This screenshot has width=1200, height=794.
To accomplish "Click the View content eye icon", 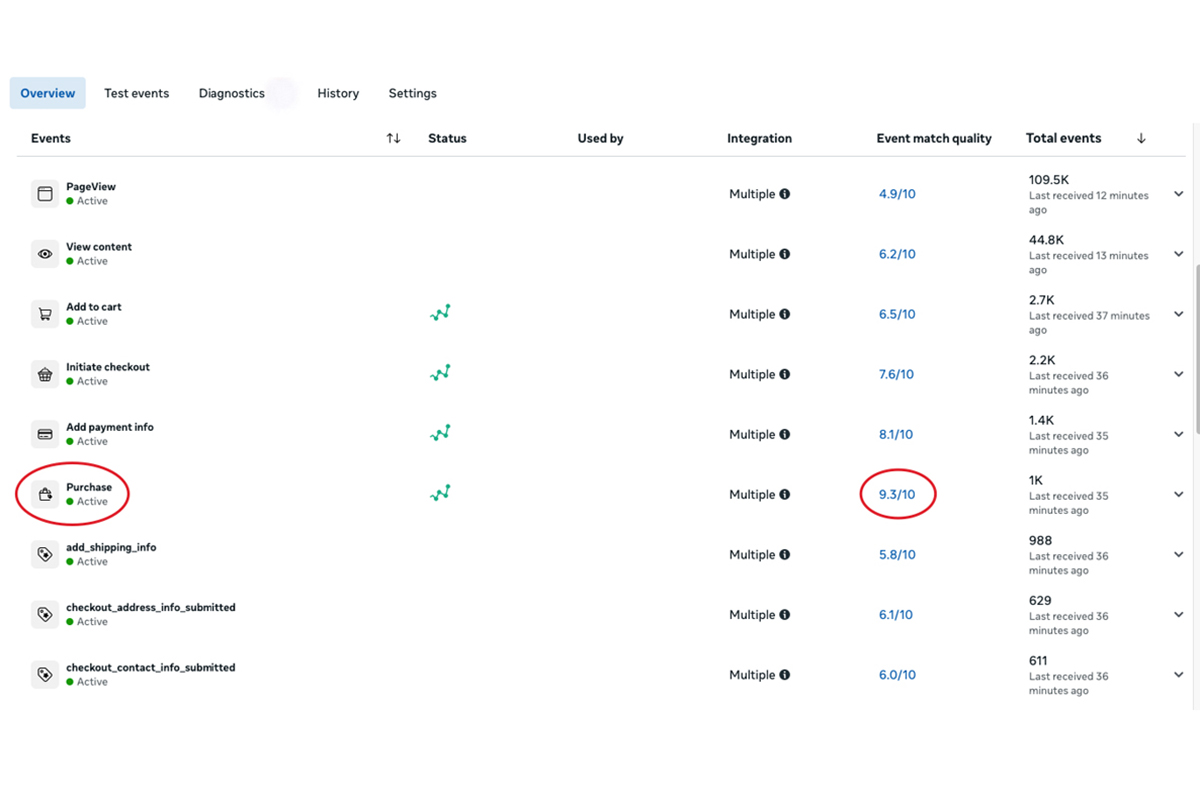I will pos(45,254).
